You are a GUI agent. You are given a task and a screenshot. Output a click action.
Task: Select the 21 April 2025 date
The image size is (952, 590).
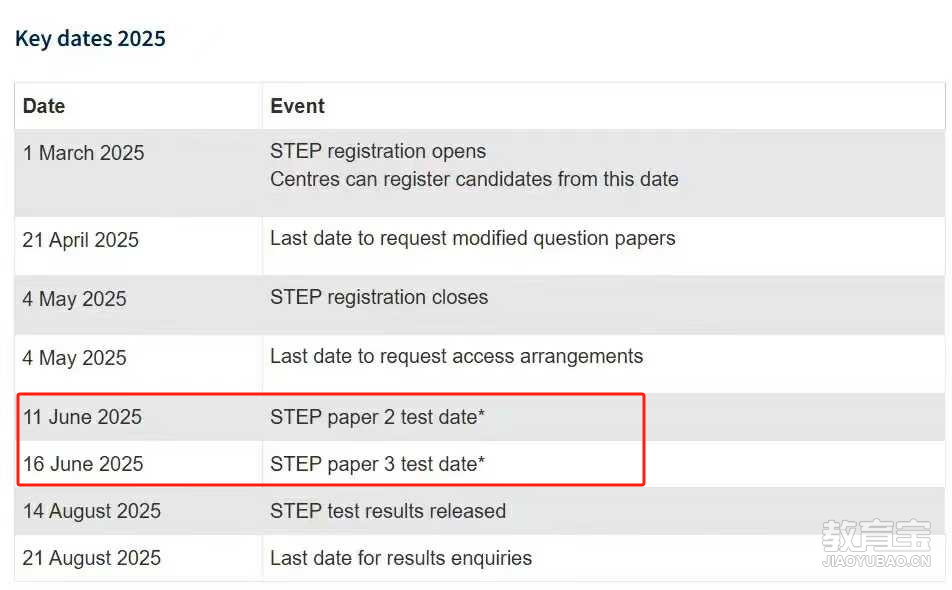coord(81,240)
